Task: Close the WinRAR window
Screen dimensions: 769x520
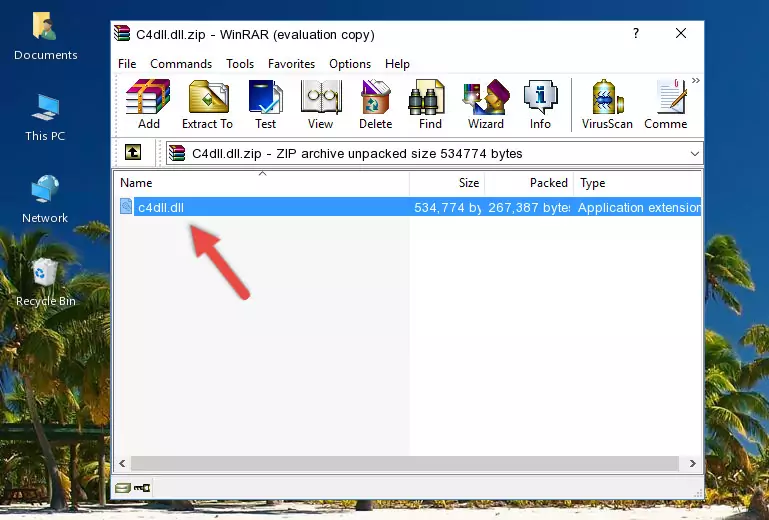Action: pos(681,33)
